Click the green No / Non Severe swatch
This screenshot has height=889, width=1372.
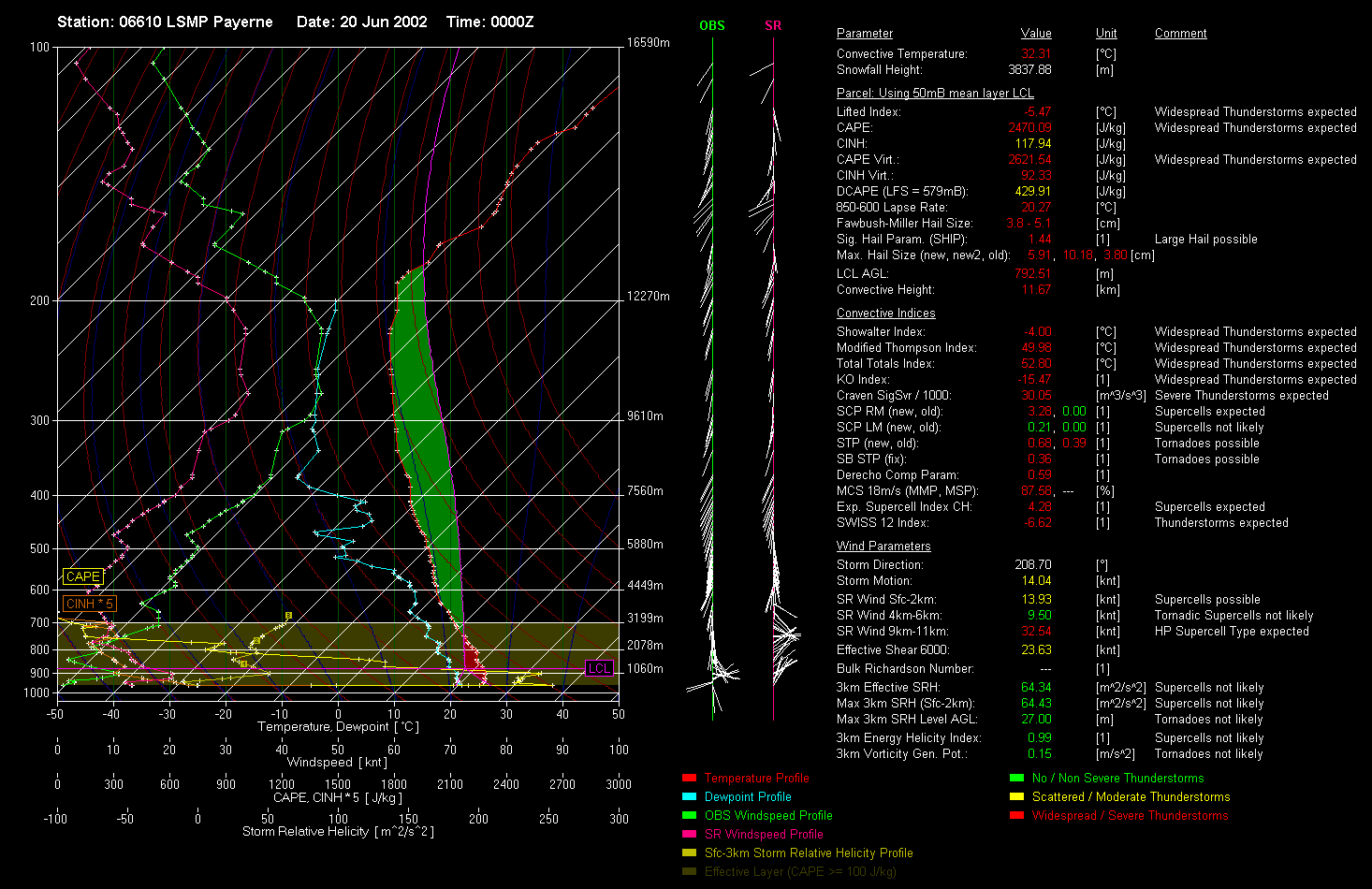(1016, 778)
